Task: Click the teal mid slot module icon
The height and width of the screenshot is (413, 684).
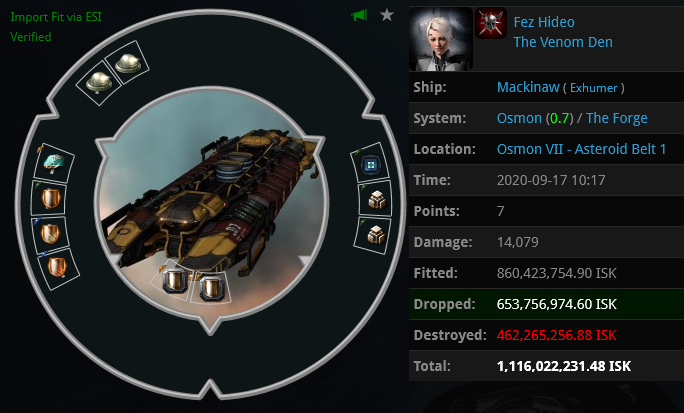Action: tap(54, 163)
